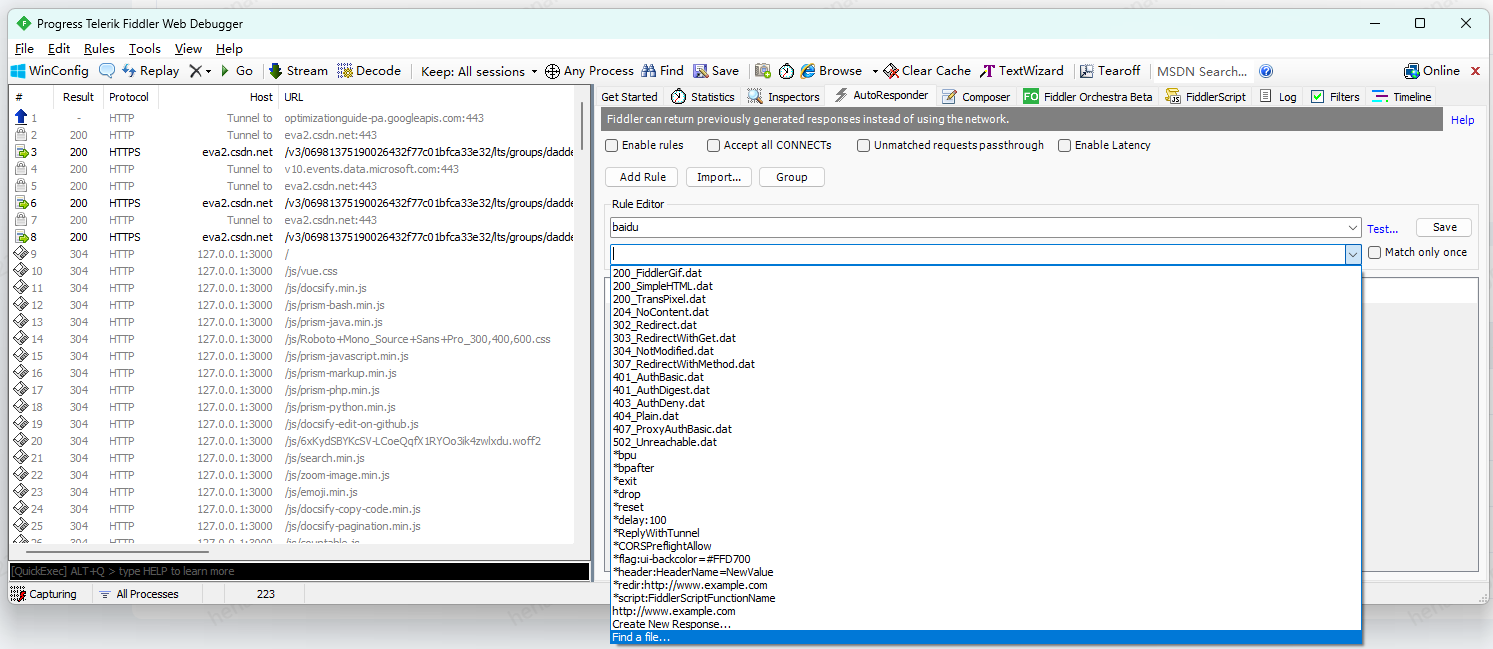Expand the Browse dropdown arrow
This screenshot has width=1493, height=649.
point(875,71)
